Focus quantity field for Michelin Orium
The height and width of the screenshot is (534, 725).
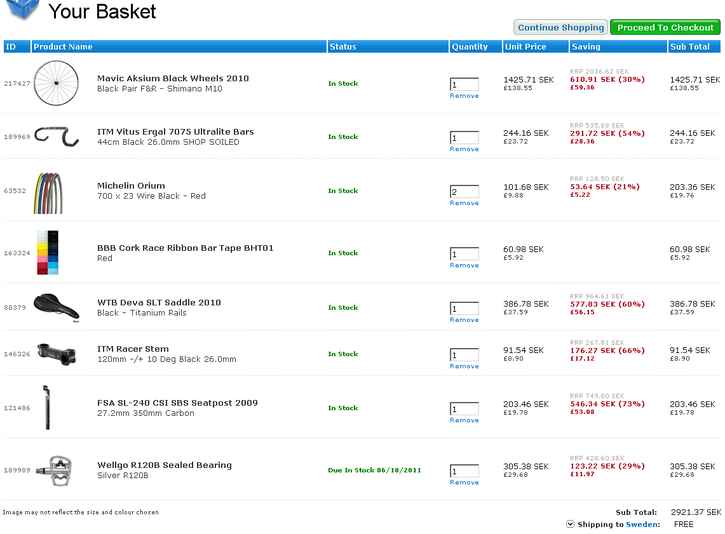(464, 191)
